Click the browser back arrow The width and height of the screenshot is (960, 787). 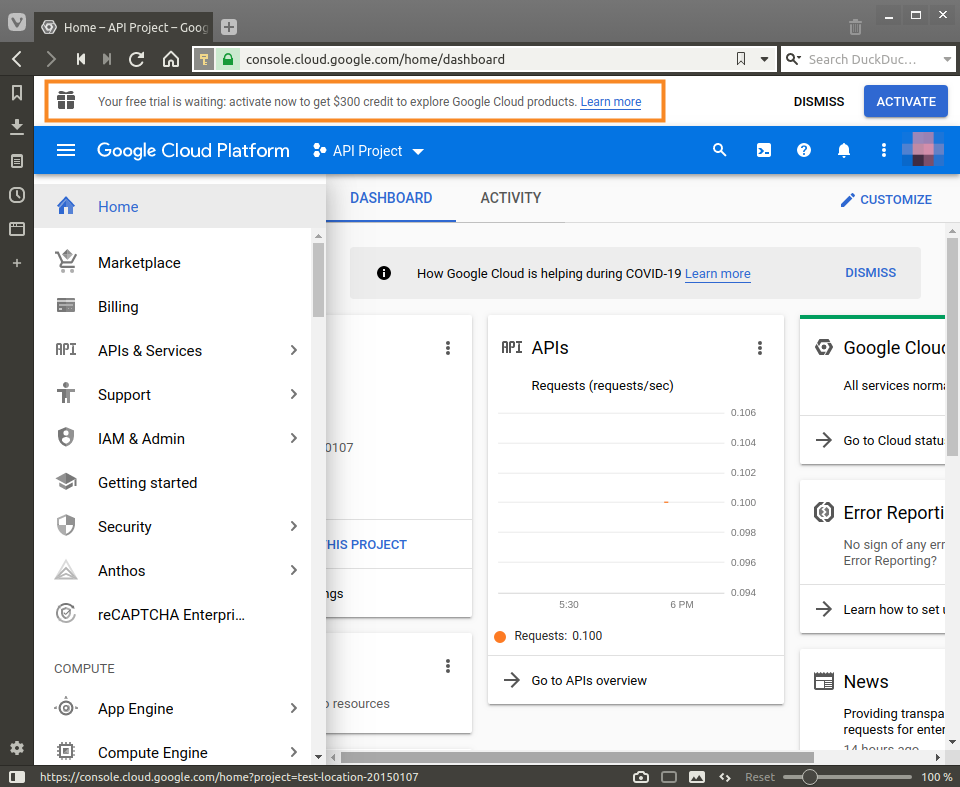pyautogui.click(x=17, y=59)
